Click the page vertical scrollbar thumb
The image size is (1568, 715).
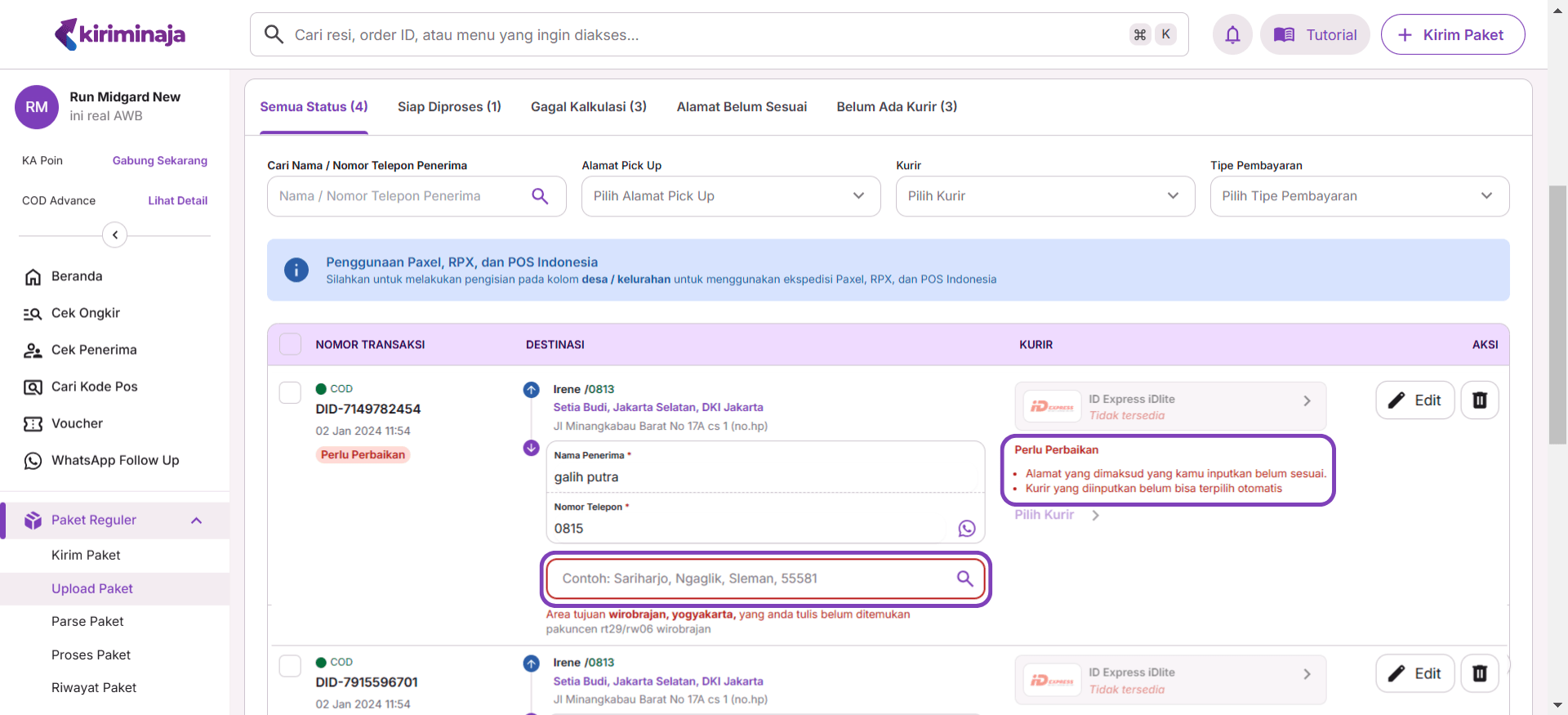[1557, 315]
